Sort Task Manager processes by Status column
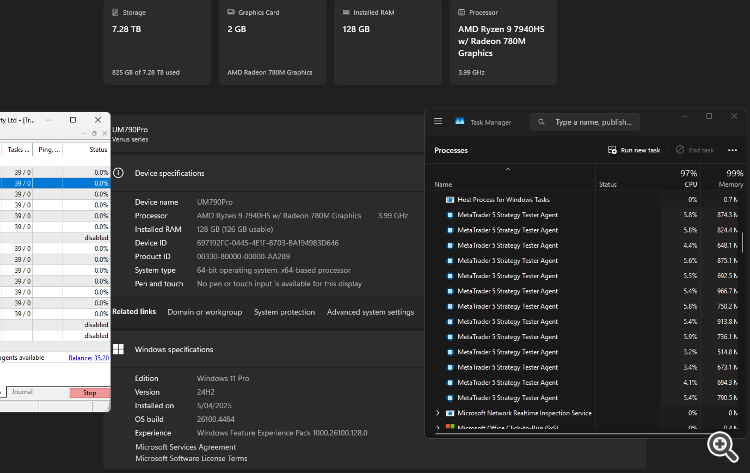The width and height of the screenshot is (750, 473). (x=607, y=184)
